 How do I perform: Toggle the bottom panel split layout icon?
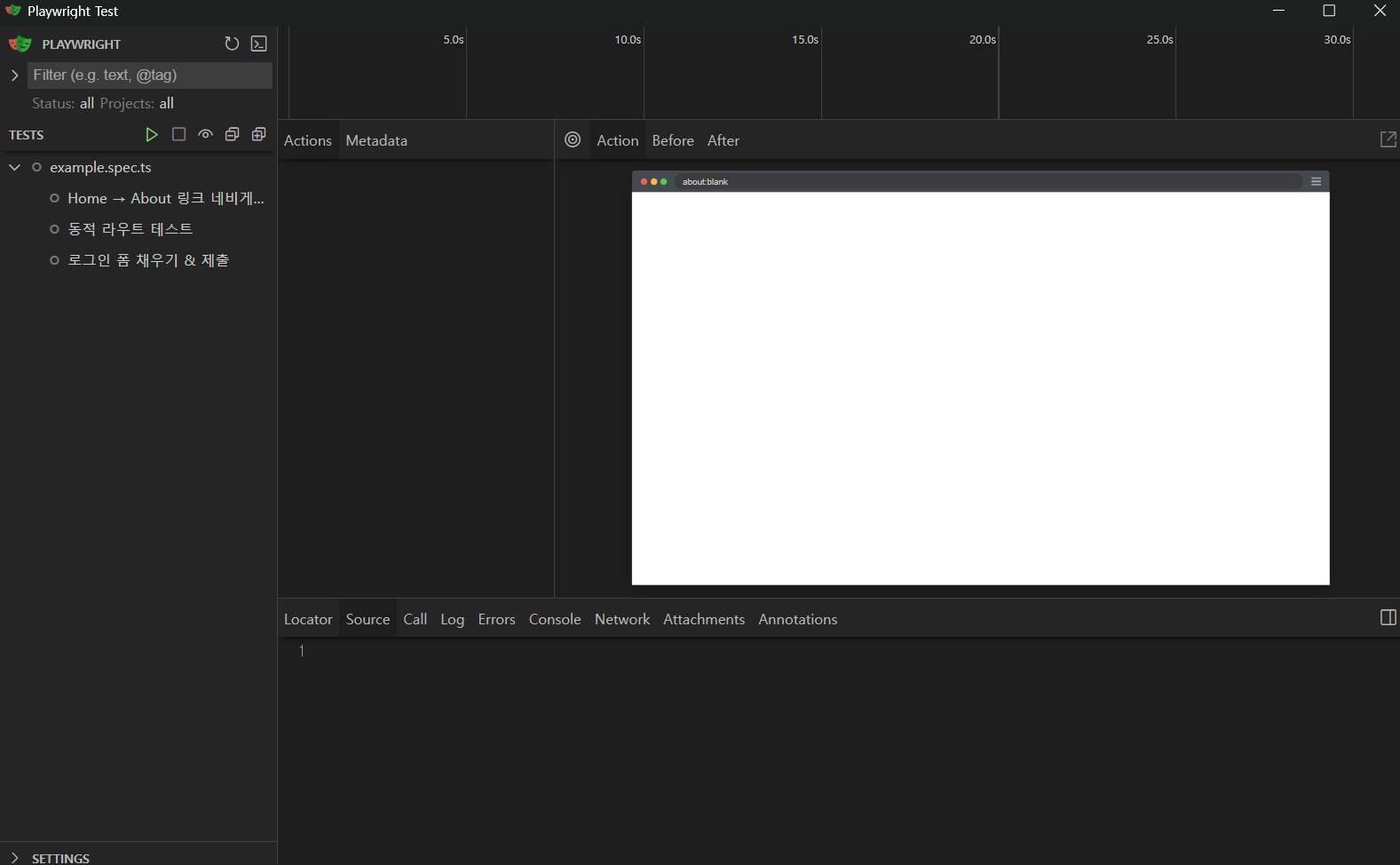(x=1388, y=618)
